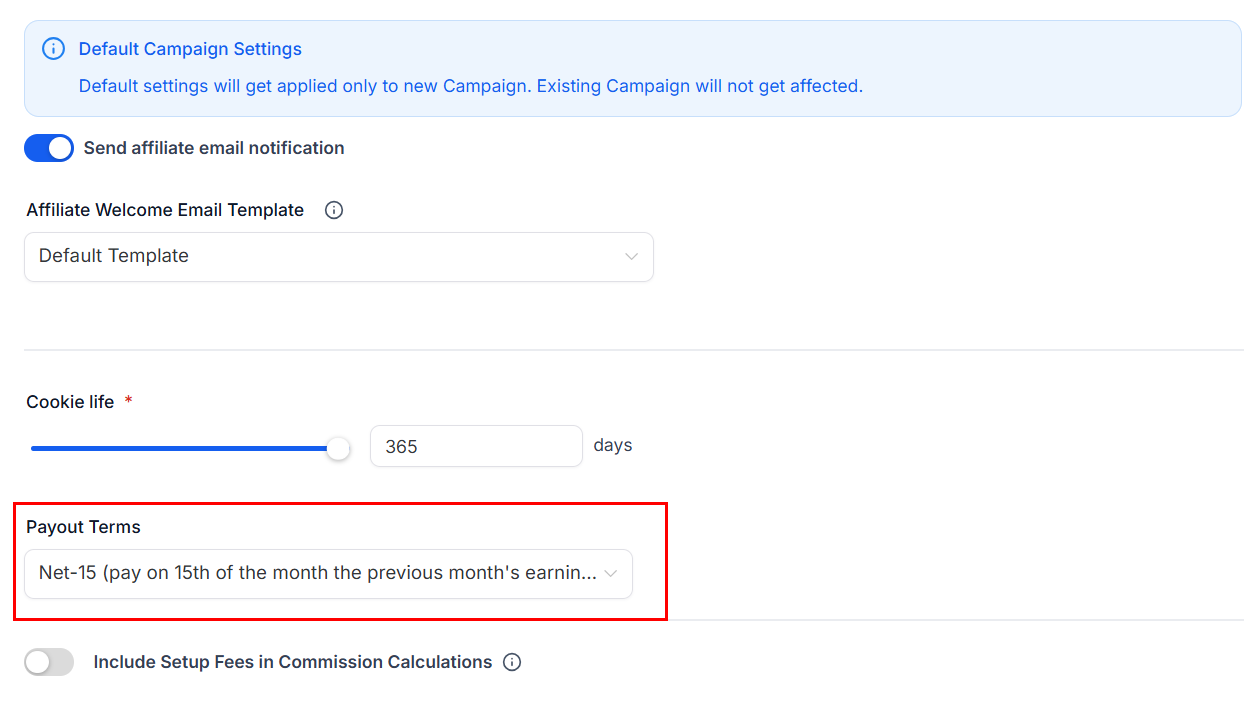Click the Include Setup Fees in Commission Calculations label
The image size is (1258, 714).
pos(292,662)
